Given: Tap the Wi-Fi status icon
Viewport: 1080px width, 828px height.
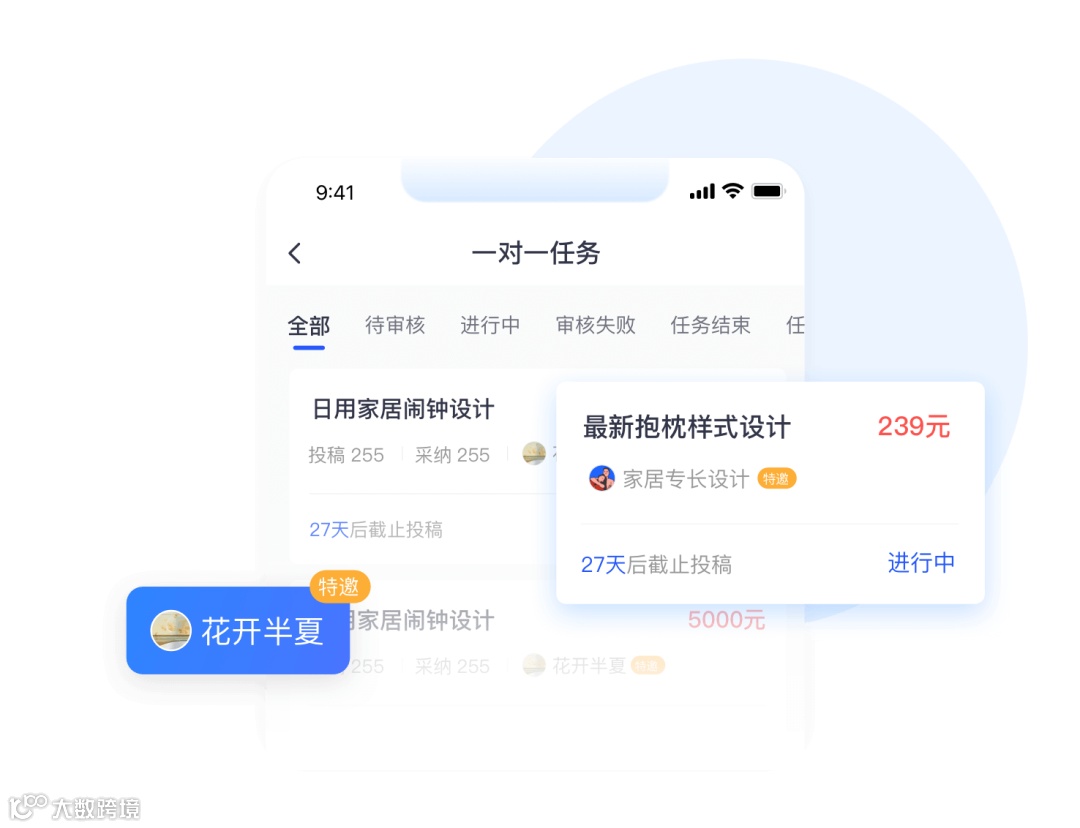Looking at the screenshot, I should tap(733, 191).
